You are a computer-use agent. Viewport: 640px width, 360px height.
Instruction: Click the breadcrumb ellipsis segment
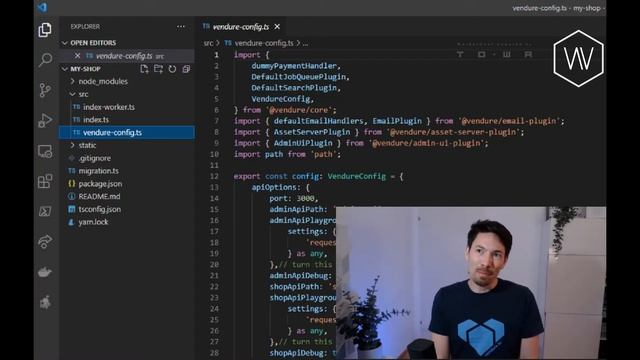coord(305,43)
